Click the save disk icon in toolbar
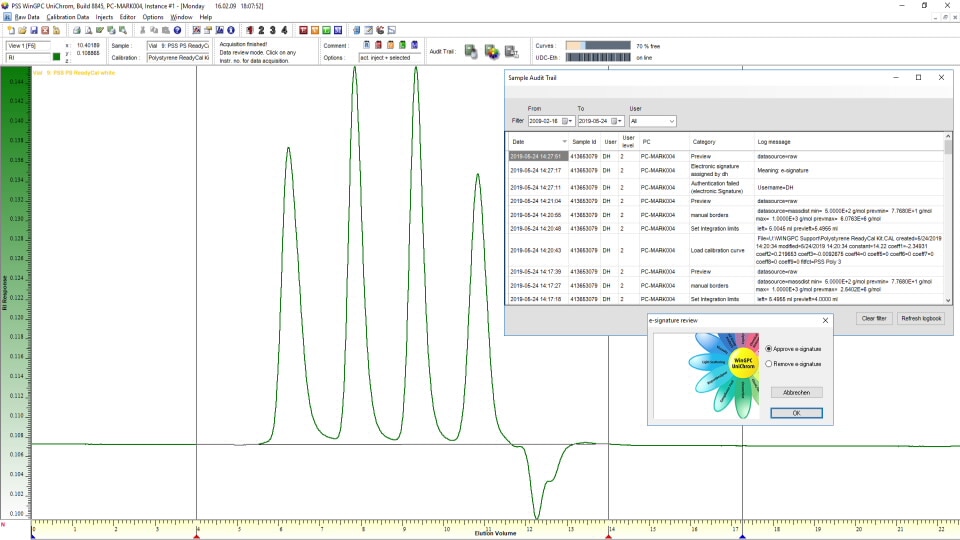Viewport: 960px width, 540px height. (x=33, y=30)
